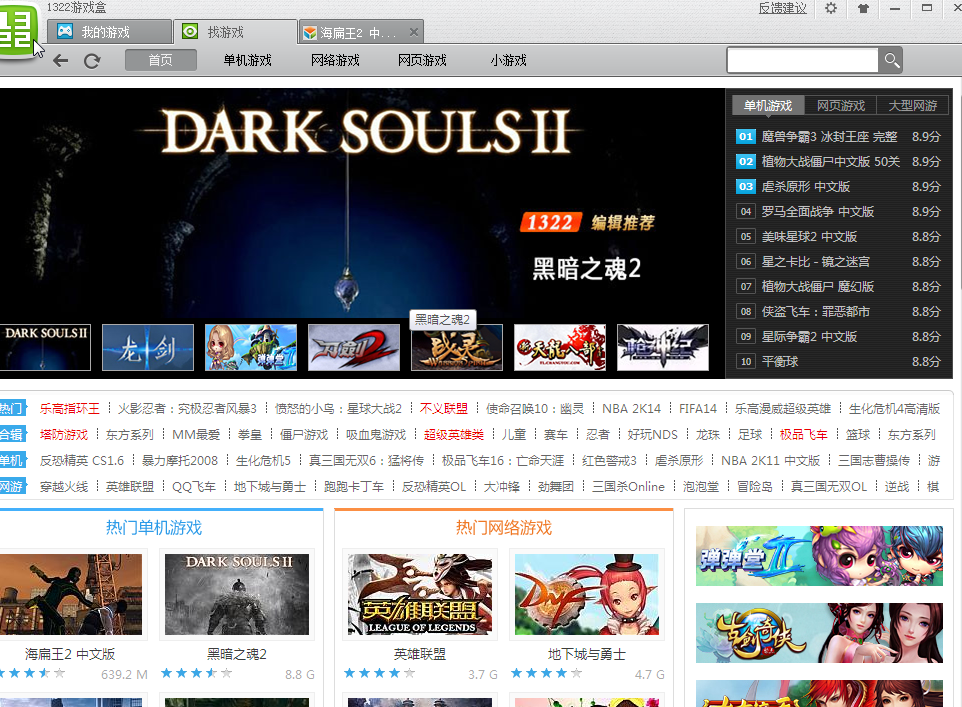Select the 单机游戏 ranking tab
962x707 pixels.
pyautogui.click(x=768, y=106)
